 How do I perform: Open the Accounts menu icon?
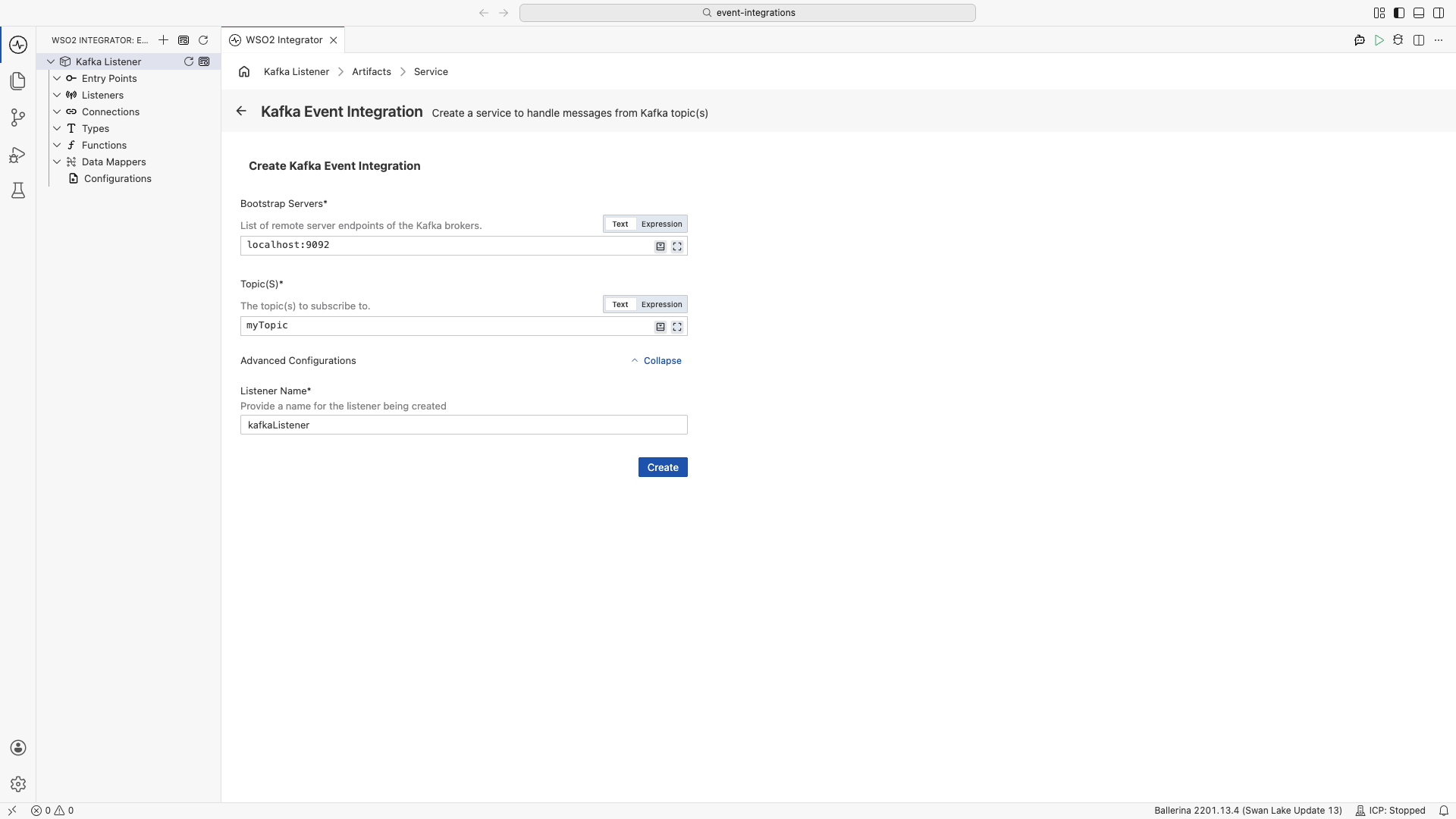pos(18,748)
